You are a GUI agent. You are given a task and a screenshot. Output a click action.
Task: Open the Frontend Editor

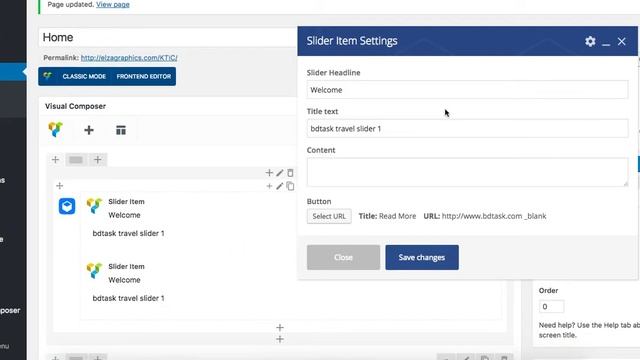(144, 76)
